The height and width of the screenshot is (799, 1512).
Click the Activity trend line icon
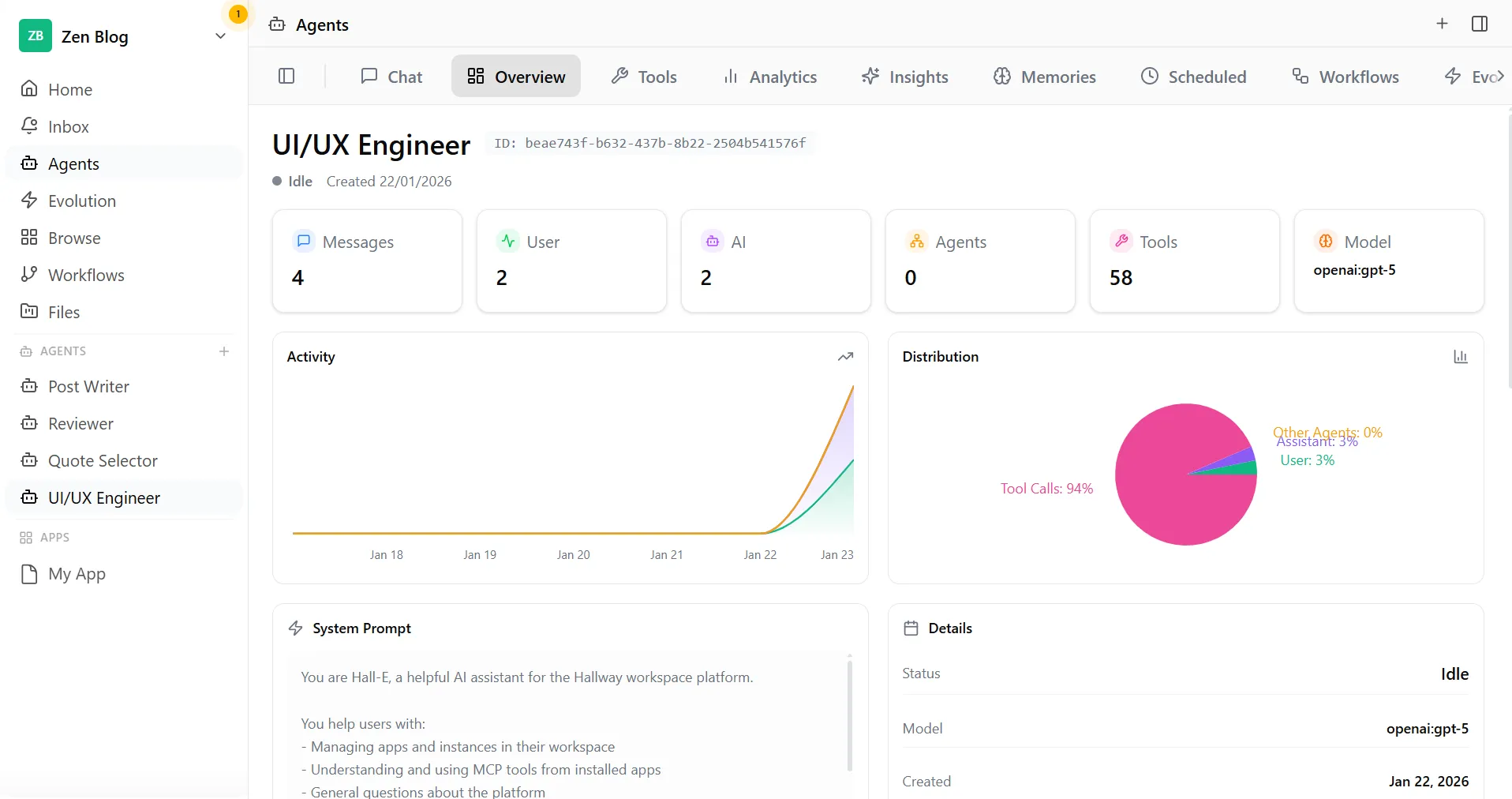[x=845, y=357]
